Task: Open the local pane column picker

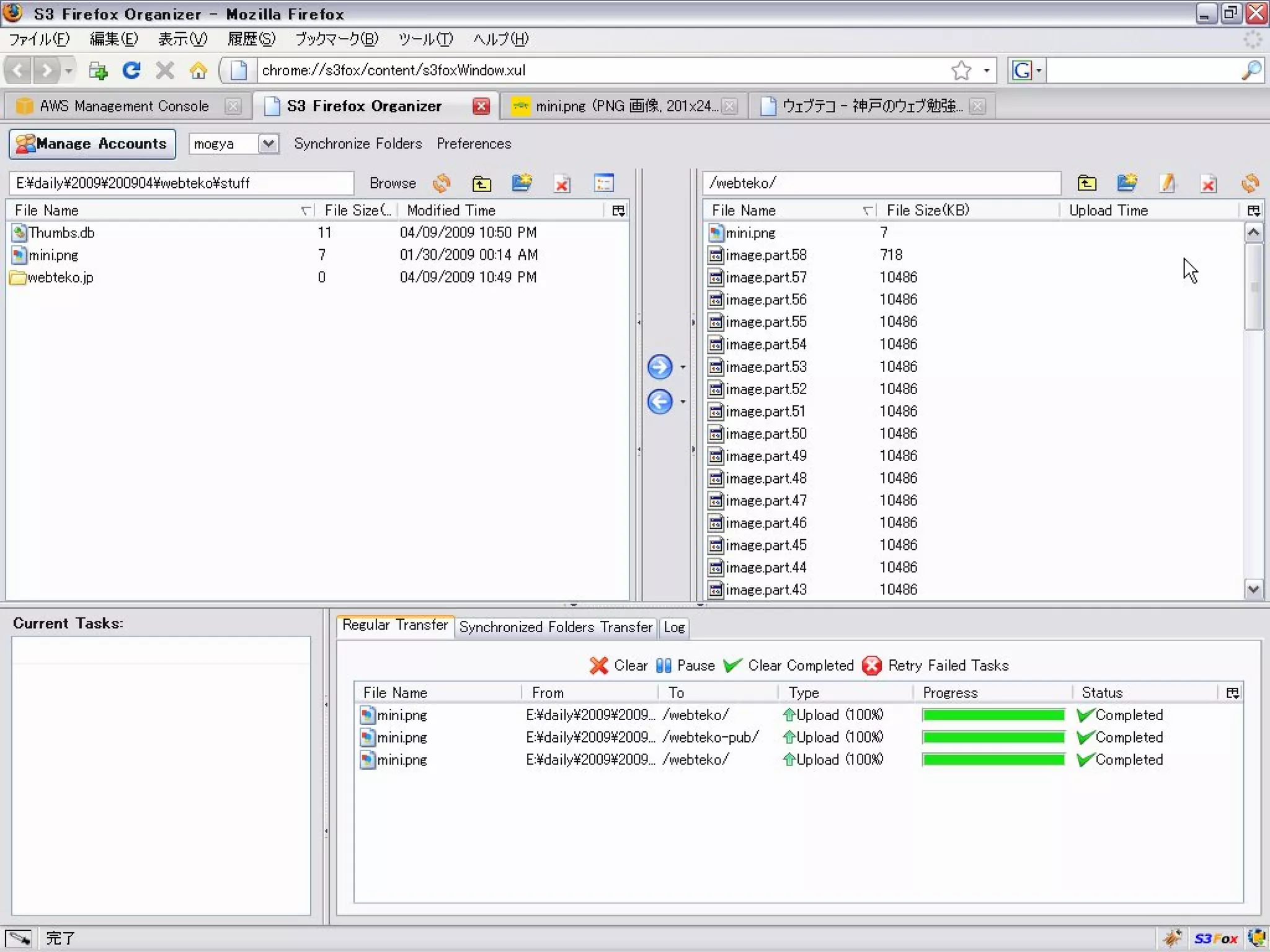Action: pos(618,211)
